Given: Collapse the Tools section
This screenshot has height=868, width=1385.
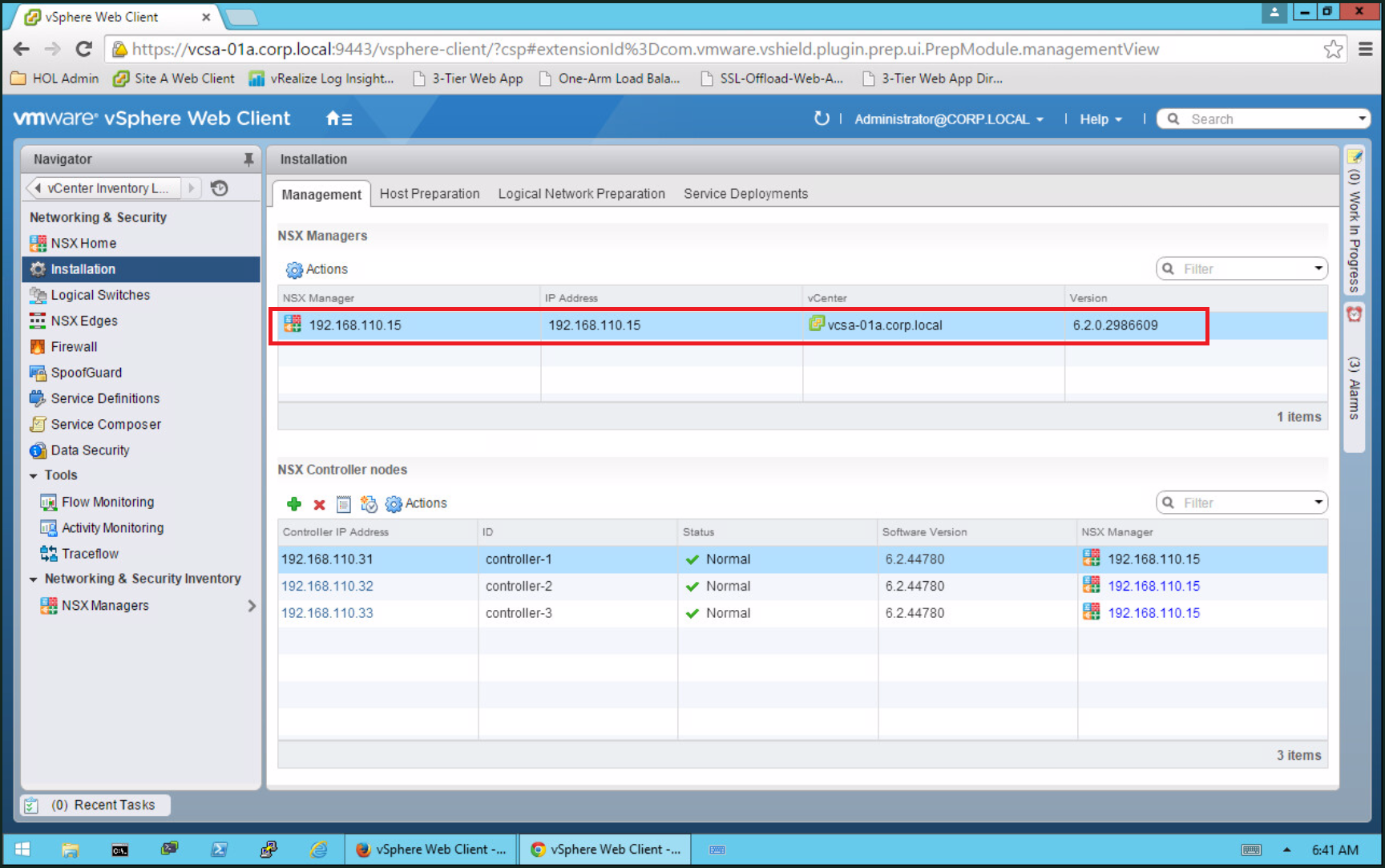Looking at the screenshot, I should [x=34, y=476].
